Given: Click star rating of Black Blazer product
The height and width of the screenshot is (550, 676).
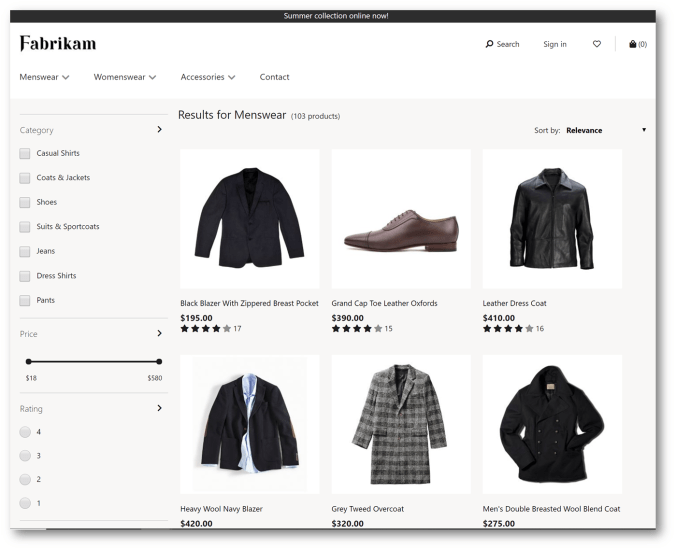Looking at the screenshot, I should [x=206, y=328].
